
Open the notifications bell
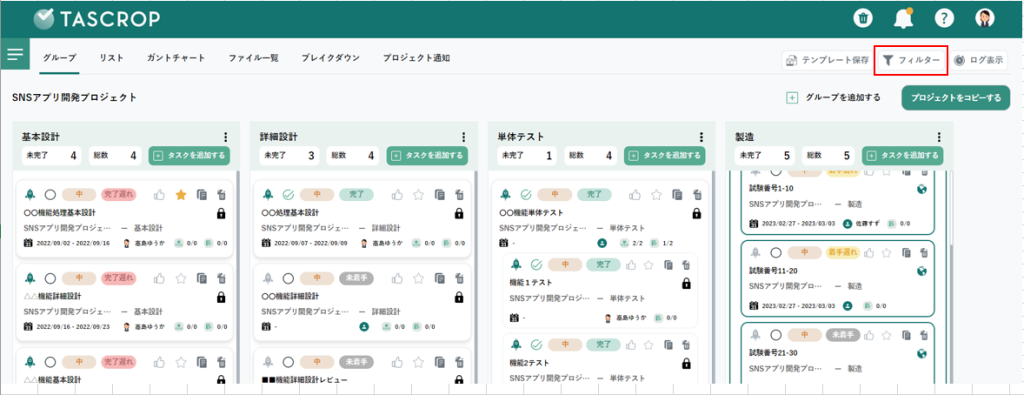click(x=903, y=18)
